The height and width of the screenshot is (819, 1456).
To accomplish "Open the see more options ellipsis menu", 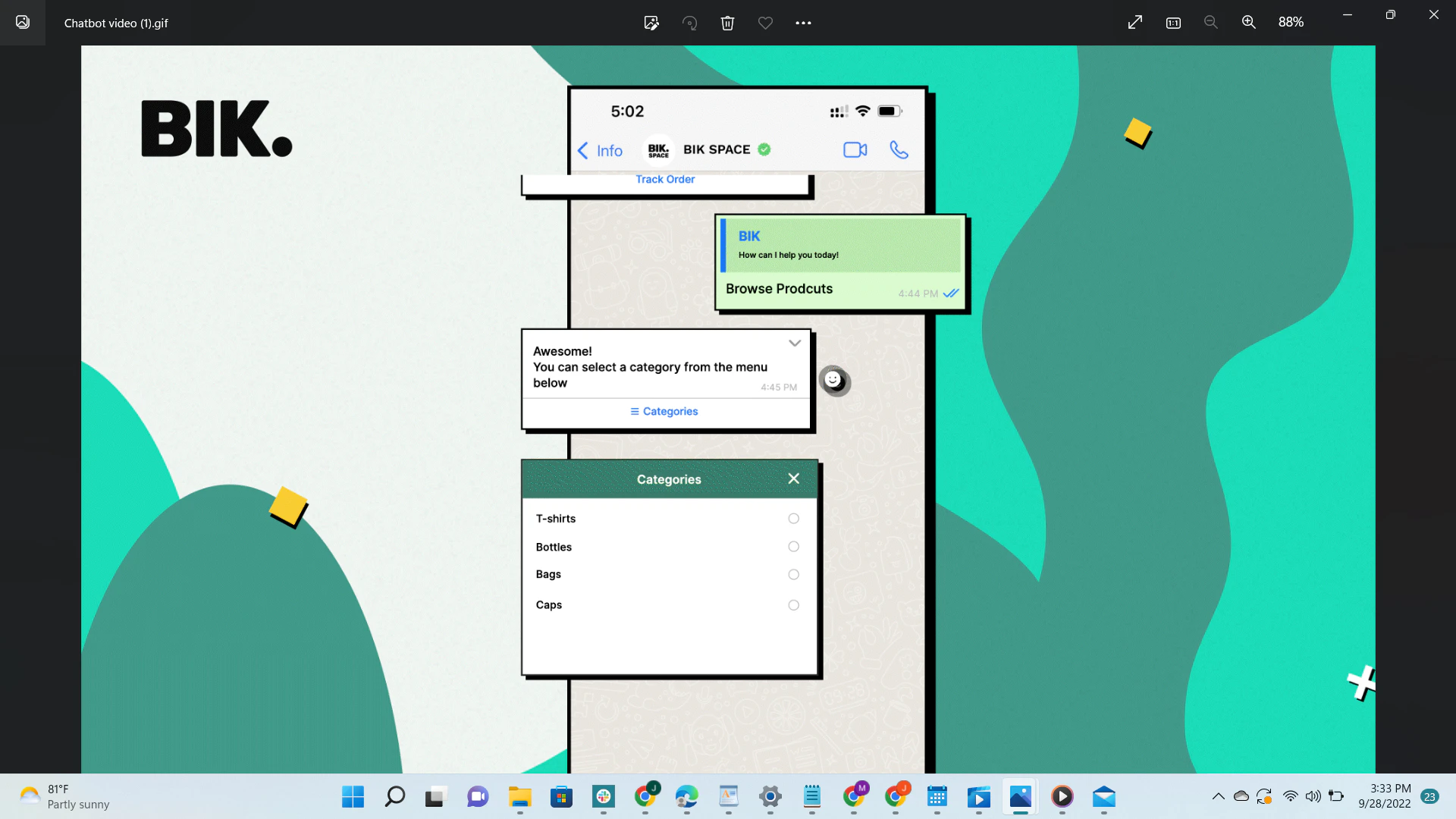I will 804,23.
